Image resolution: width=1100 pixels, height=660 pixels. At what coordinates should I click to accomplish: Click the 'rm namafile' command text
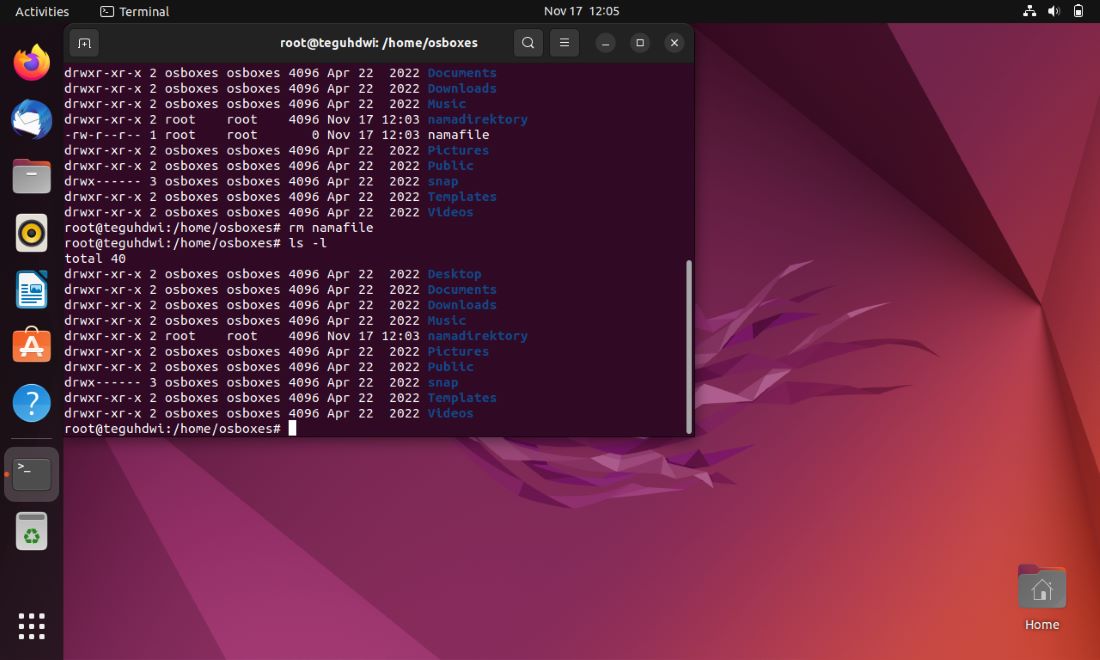(330, 227)
